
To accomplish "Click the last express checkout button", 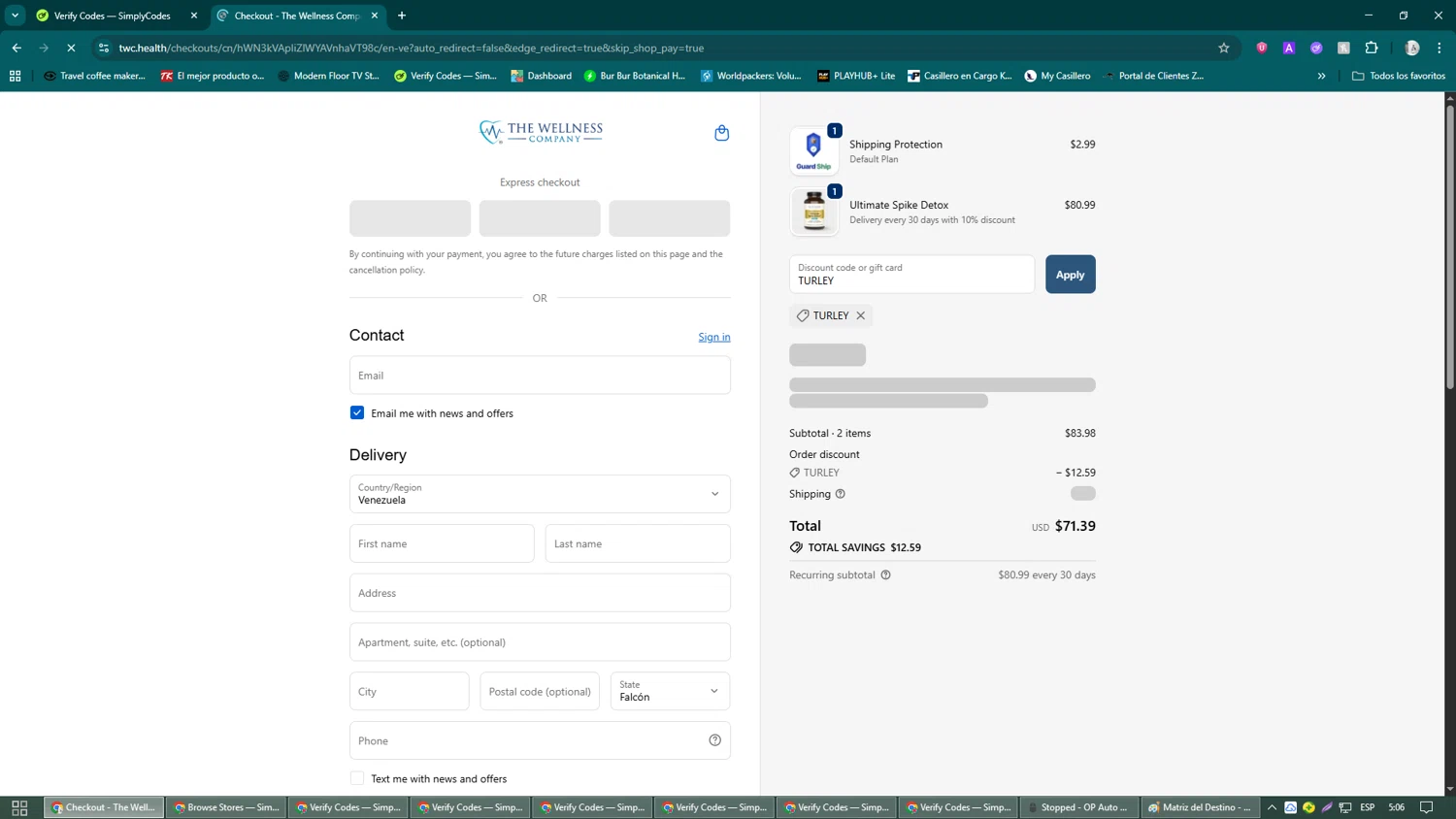I will coord(669,218).
